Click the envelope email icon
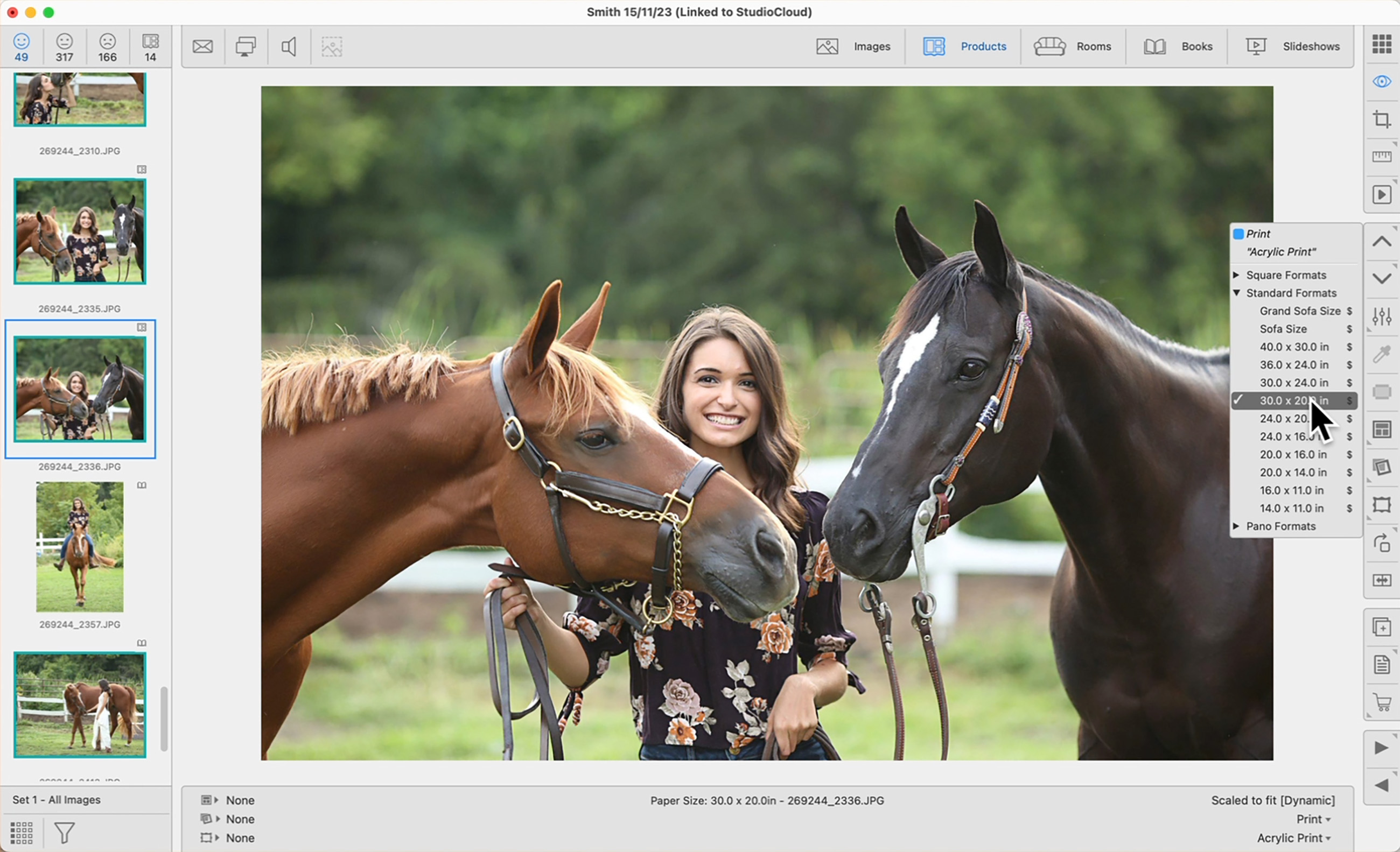 coord(202,47)
